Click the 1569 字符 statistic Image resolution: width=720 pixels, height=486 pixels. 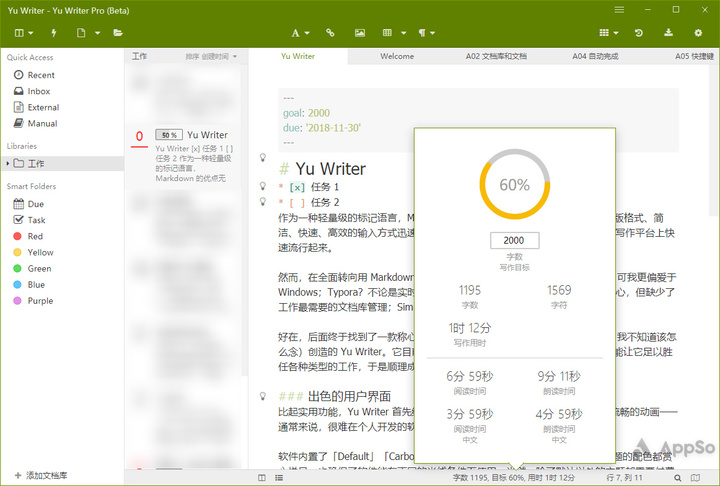pos(559,296)
